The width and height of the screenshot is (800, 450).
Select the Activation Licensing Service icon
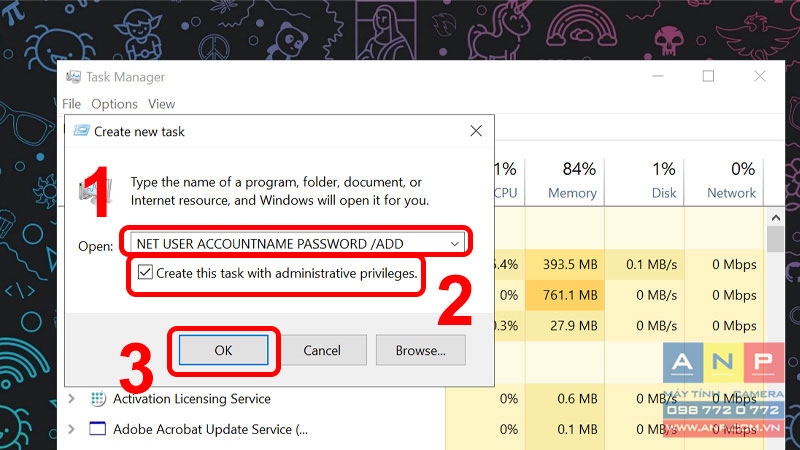click(98, 398)
